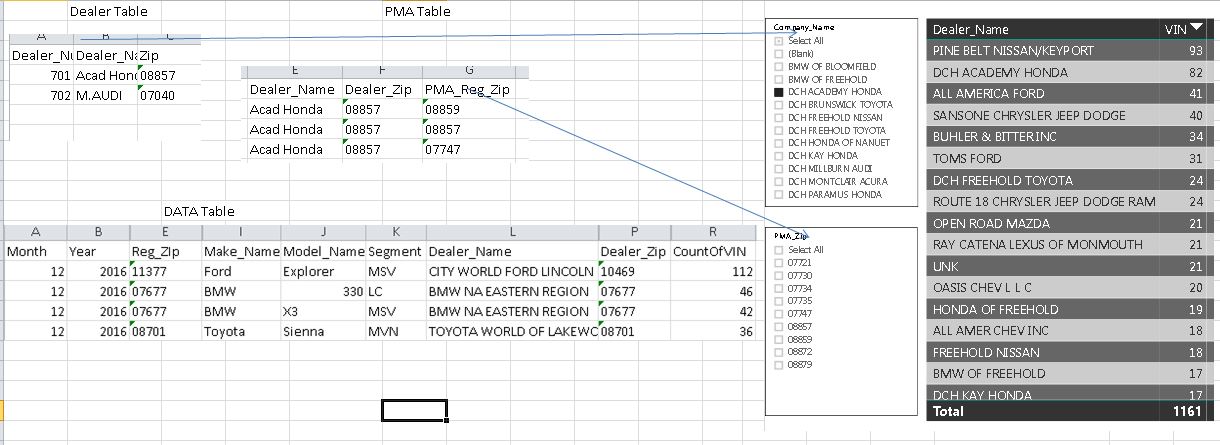
Task: Check 07721 in PMA_Zip slicer
Action: click(x=779, y=263)
